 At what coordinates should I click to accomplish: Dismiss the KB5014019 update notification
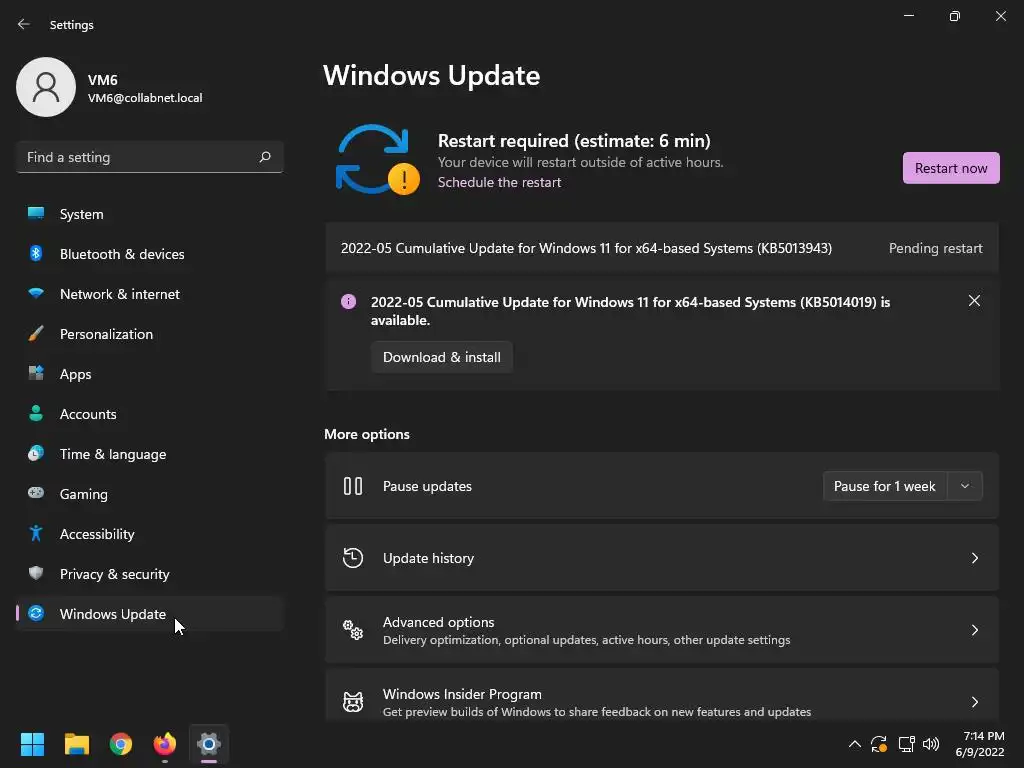[x=974, y=301]
